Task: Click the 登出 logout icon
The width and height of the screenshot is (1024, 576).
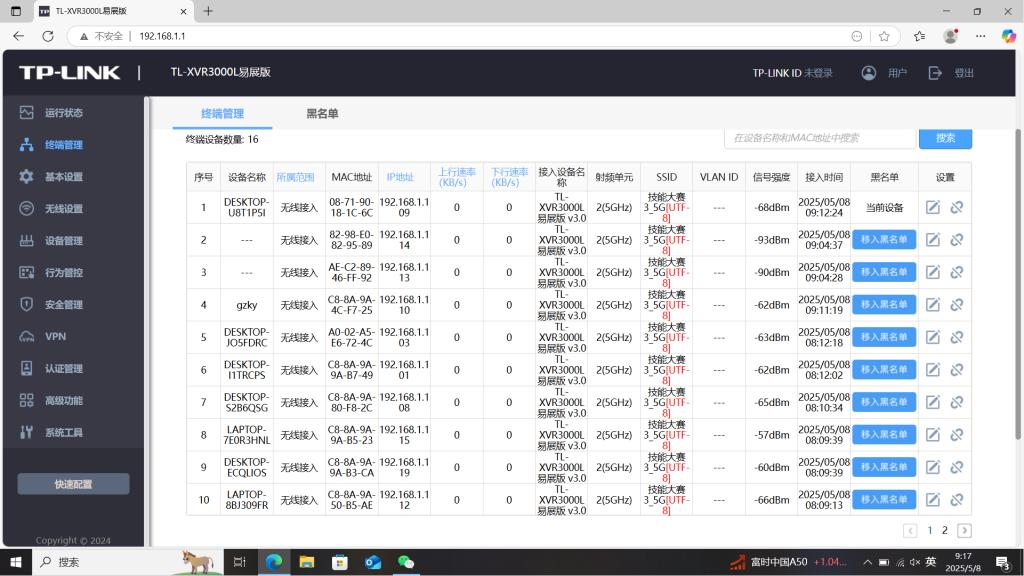Action: coord(935,72)
